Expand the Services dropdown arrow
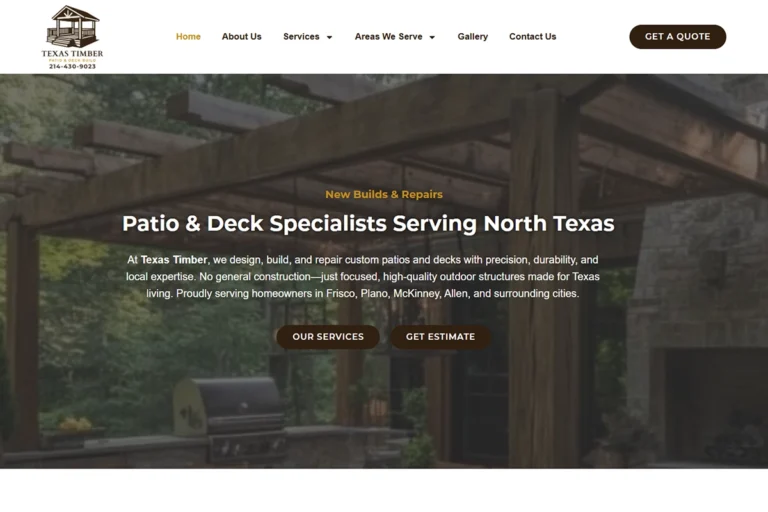Image resolution: width=768 pixels, height=512 pixels. [x=330, y=37]
